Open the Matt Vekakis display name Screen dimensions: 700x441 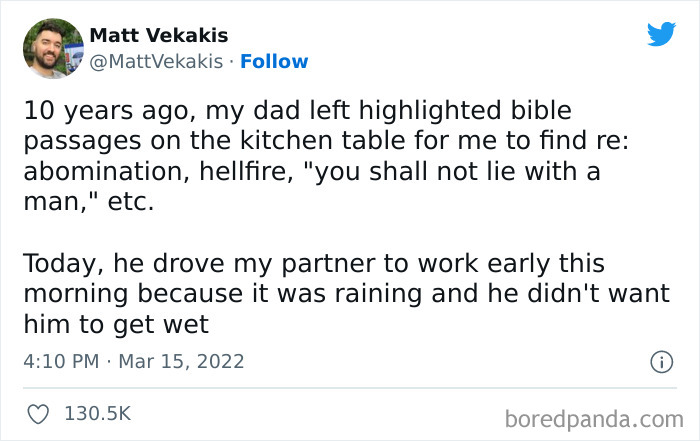click(x=158, y=36)
